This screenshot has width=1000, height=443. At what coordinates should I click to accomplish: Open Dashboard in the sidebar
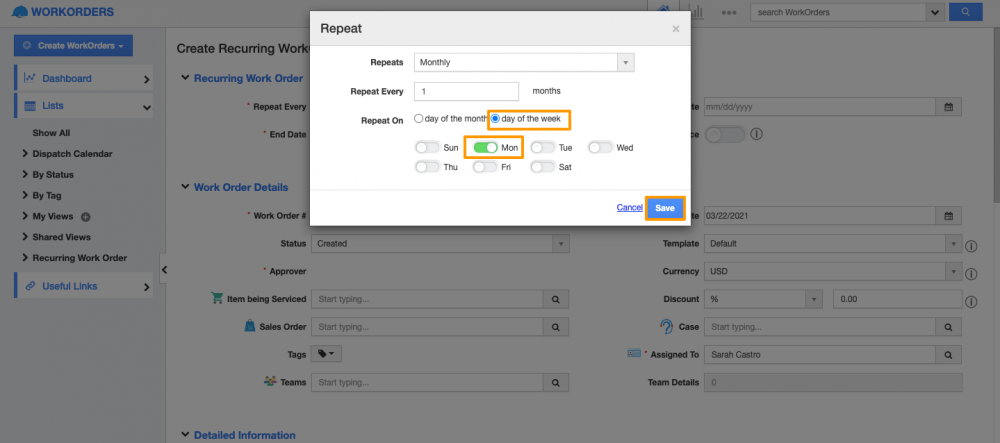click(67, 78)
